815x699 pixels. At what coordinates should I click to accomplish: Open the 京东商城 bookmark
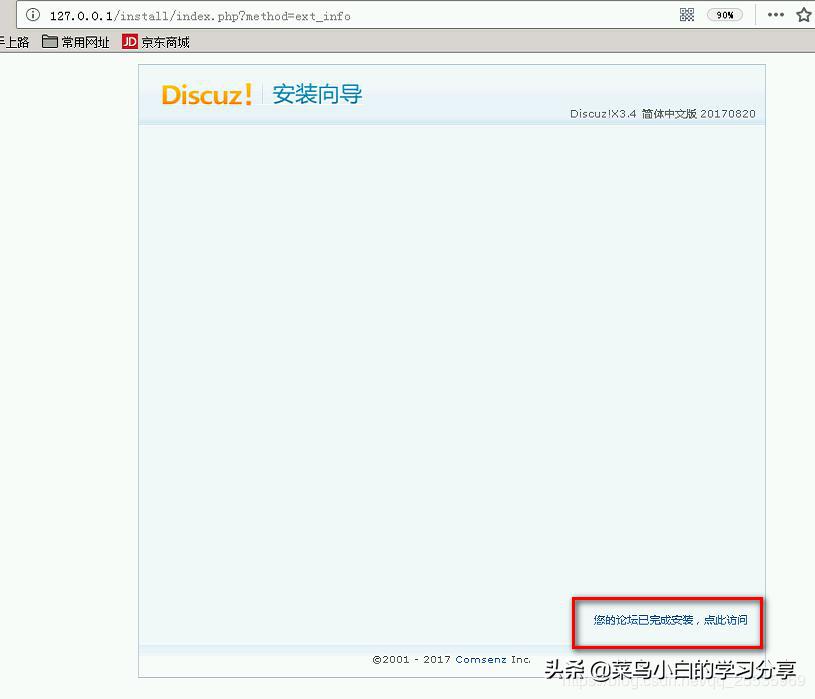pyautogui.click(x=156, y=42)
